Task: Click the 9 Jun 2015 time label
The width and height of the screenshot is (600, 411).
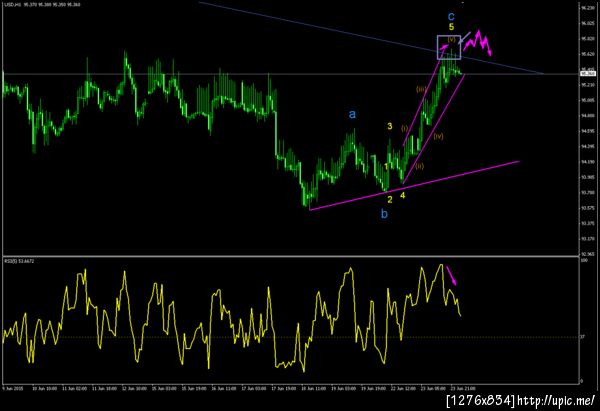Action: point(13,388)
